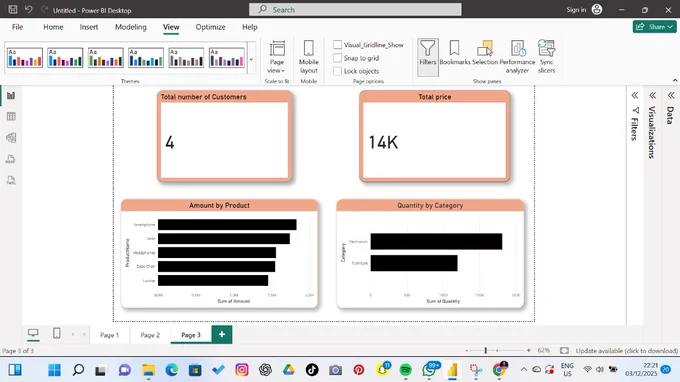The width and height of the screenshot is (680, 382).
Task: Switch to Insert ribbon tab
Action: [88, 27]
